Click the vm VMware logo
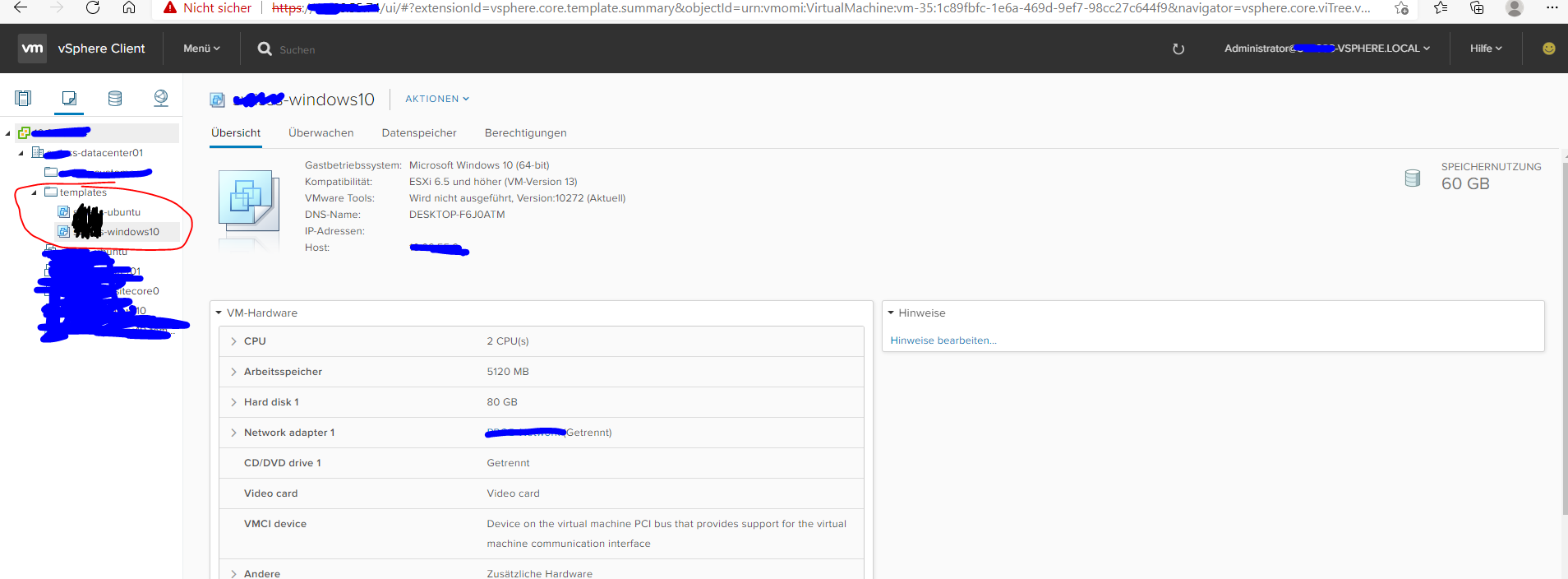The image size is (1568, 579). pyautogui.click(x=32, y=49)
